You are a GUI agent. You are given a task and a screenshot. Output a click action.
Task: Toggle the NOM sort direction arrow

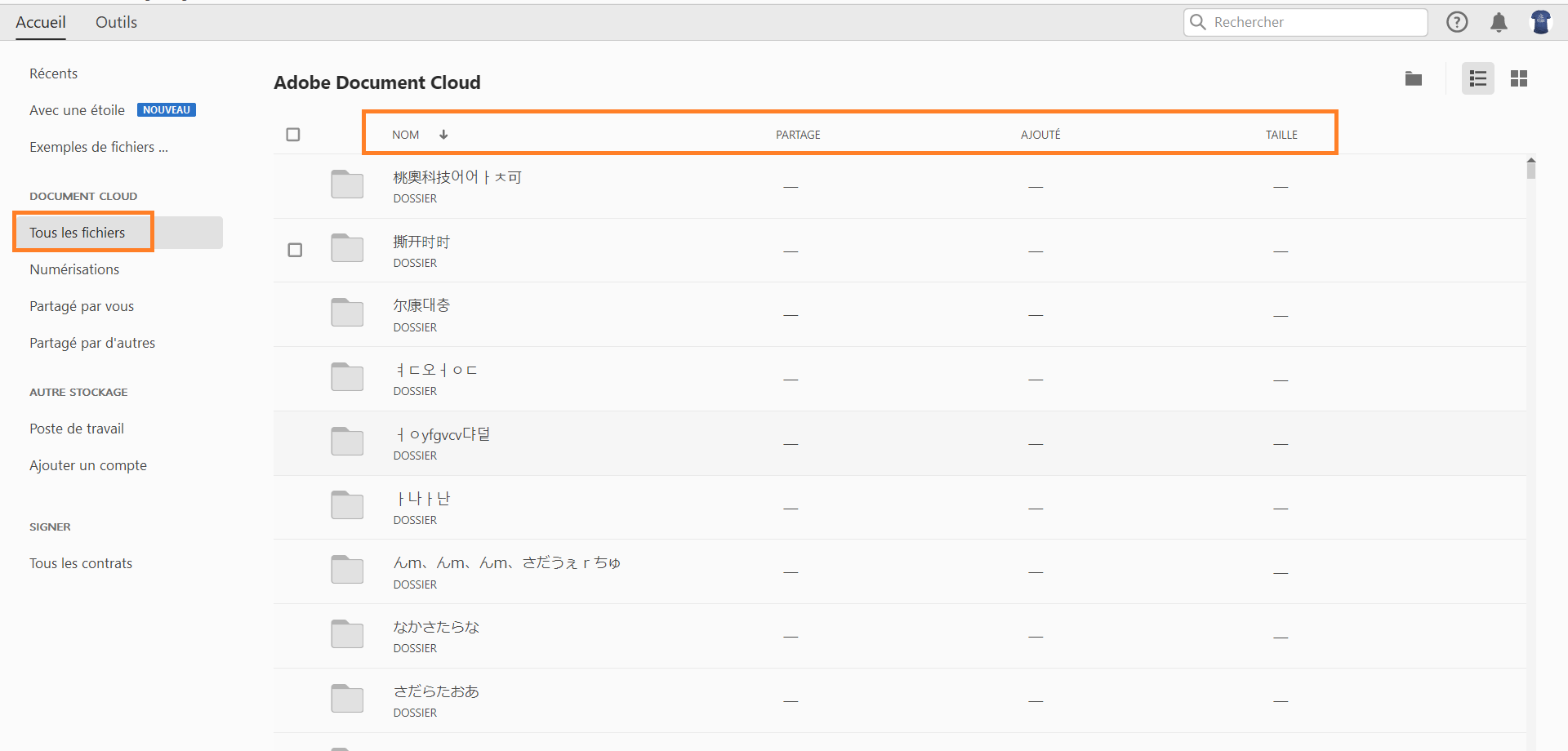443,134
